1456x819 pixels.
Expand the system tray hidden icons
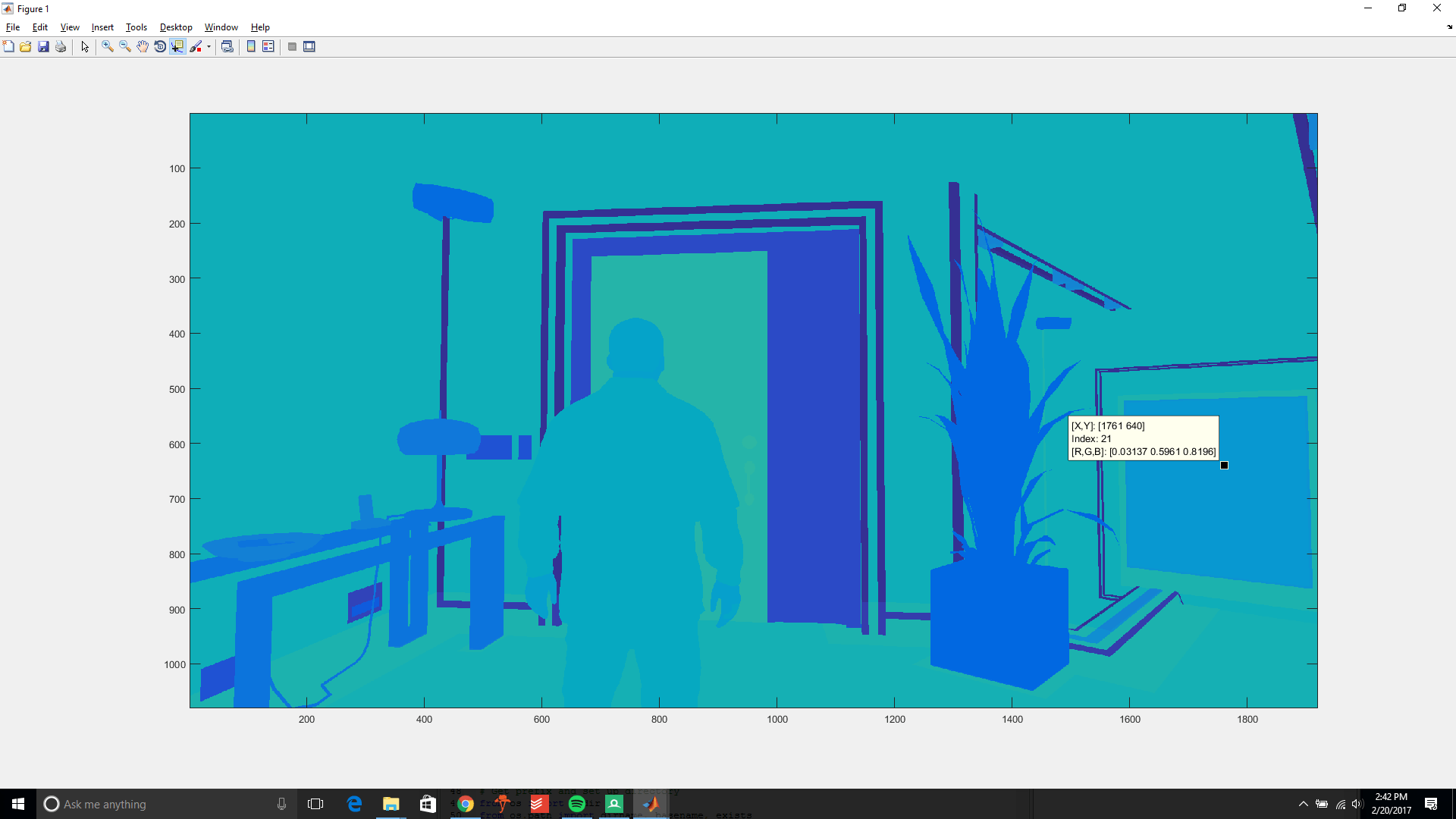coord(1302,804)
